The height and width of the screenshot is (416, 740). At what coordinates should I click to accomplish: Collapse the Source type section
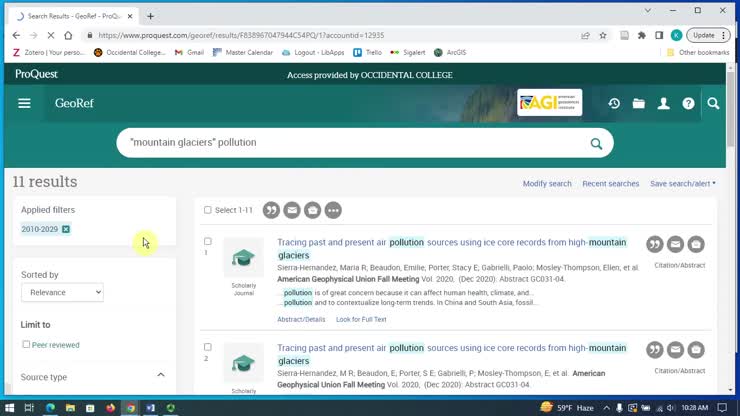click(160, 375)
